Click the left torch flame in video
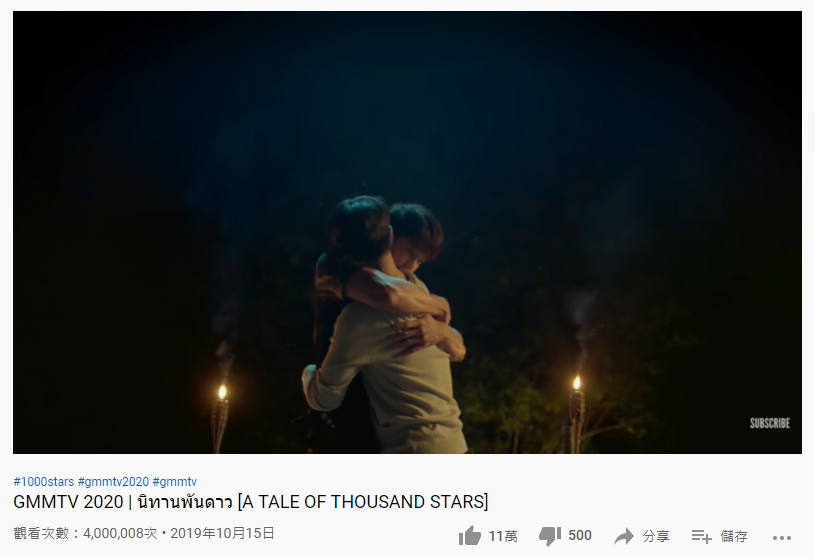This screenshot has height=559, width=815. coord(222,392)
